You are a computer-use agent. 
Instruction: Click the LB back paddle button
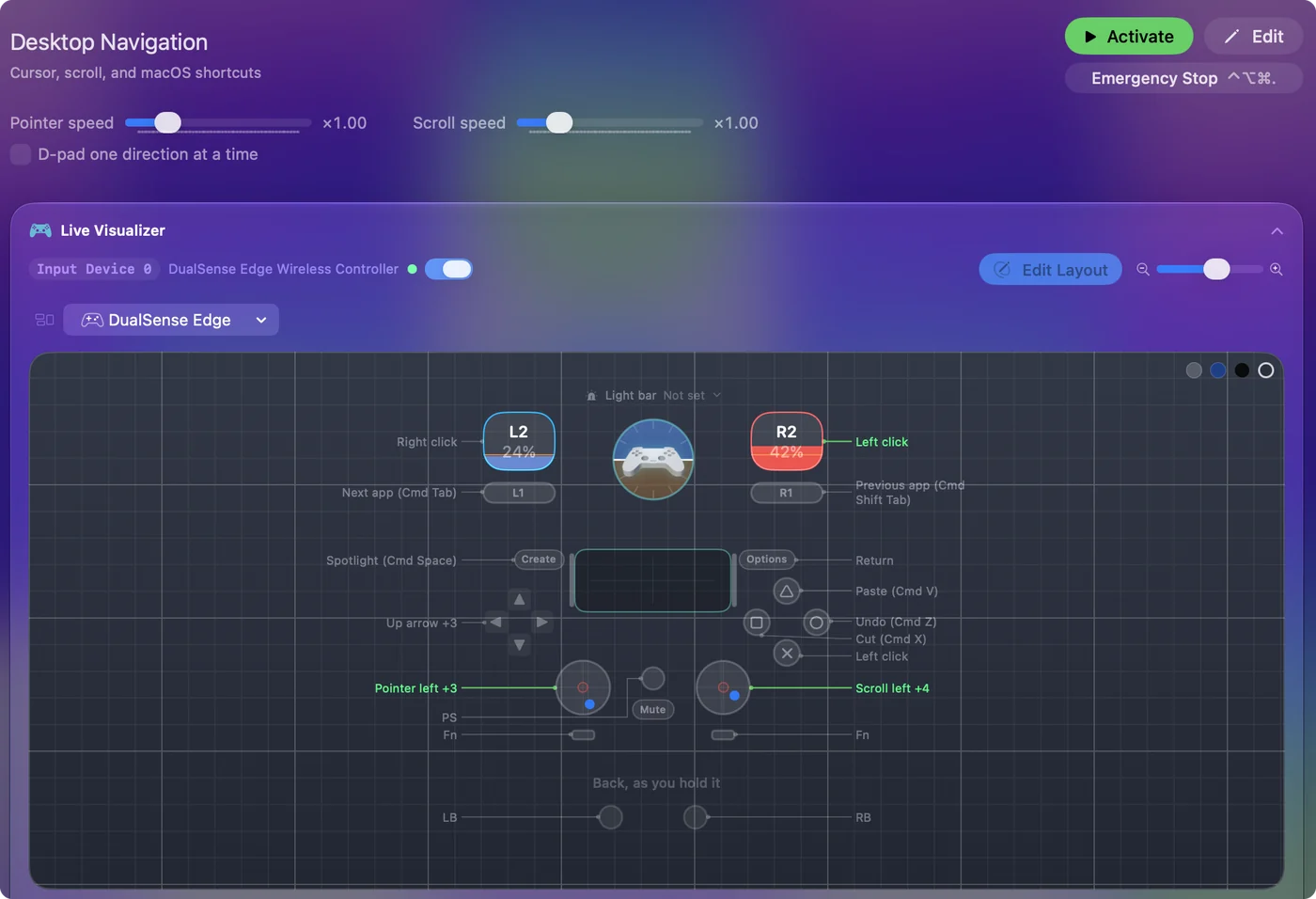611,817
